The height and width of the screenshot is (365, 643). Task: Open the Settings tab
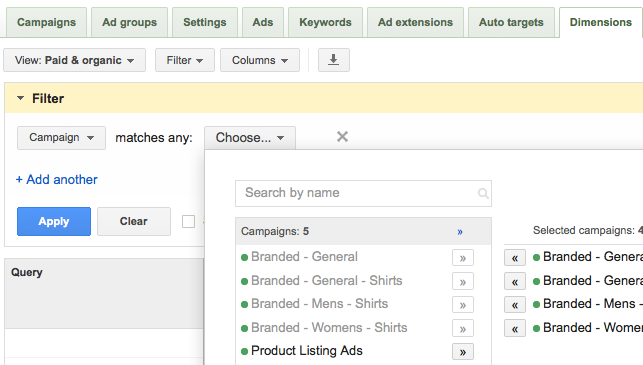pos(205,22)
